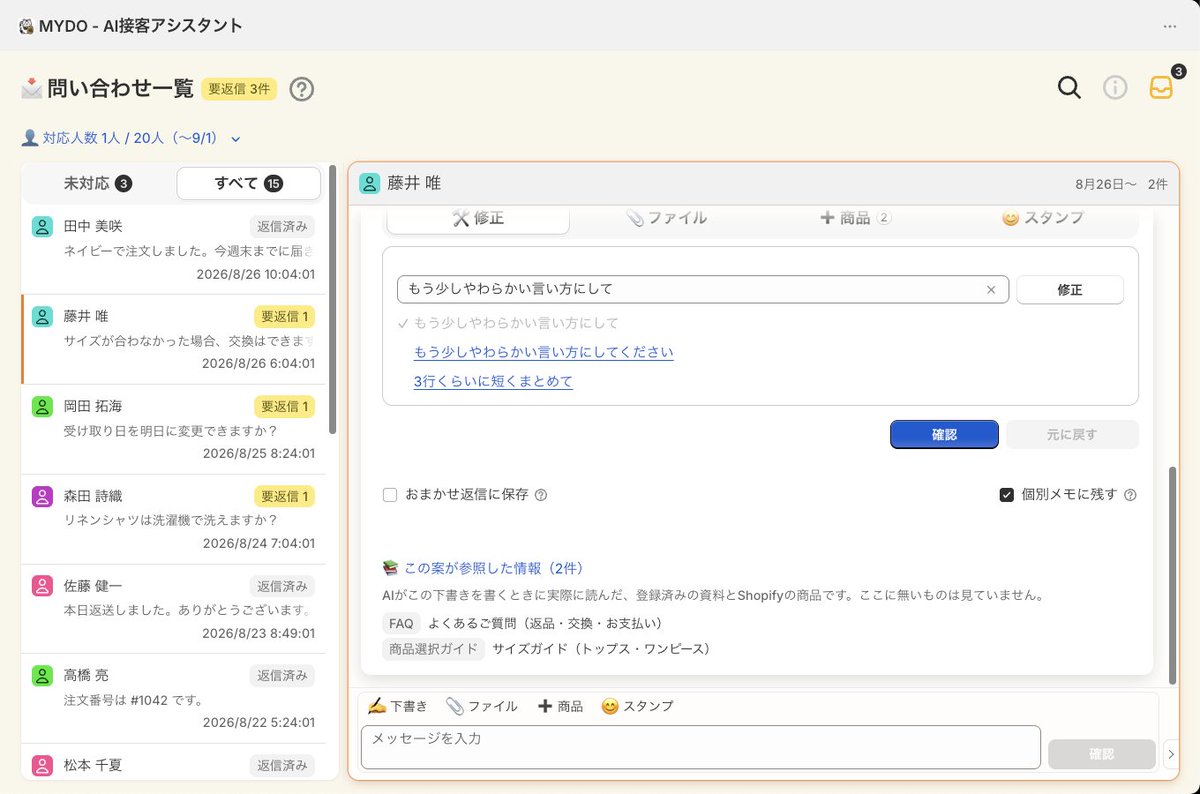Click 森田 詩織's purple avatar icon

click(x=42, y=496)
